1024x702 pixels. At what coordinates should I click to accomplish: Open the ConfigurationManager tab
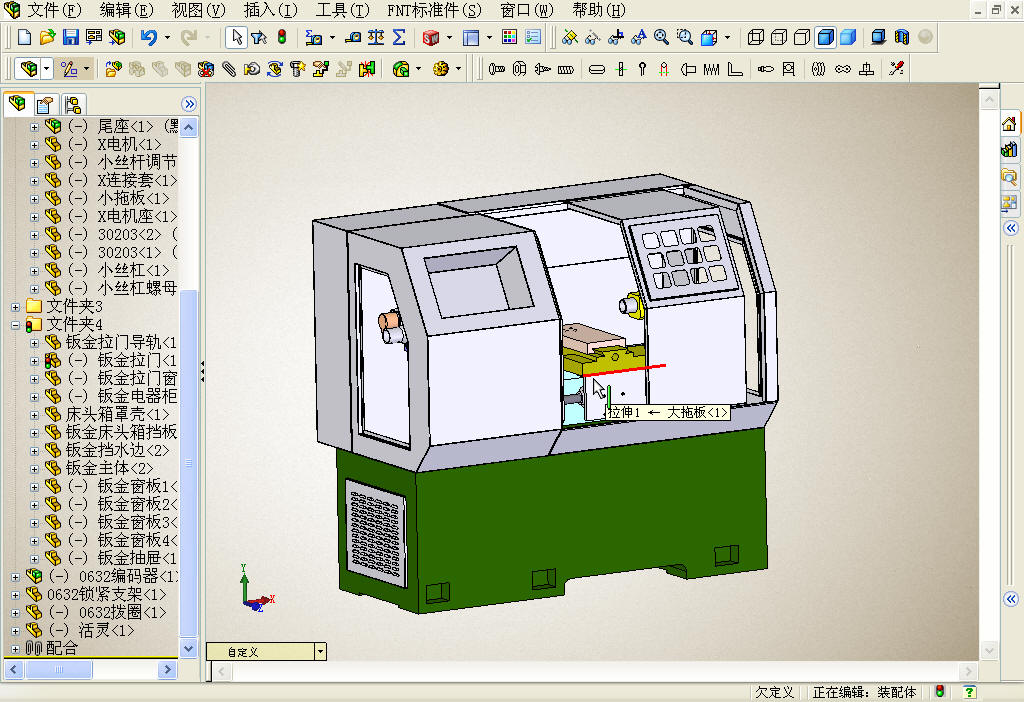(x=72, y=104)
